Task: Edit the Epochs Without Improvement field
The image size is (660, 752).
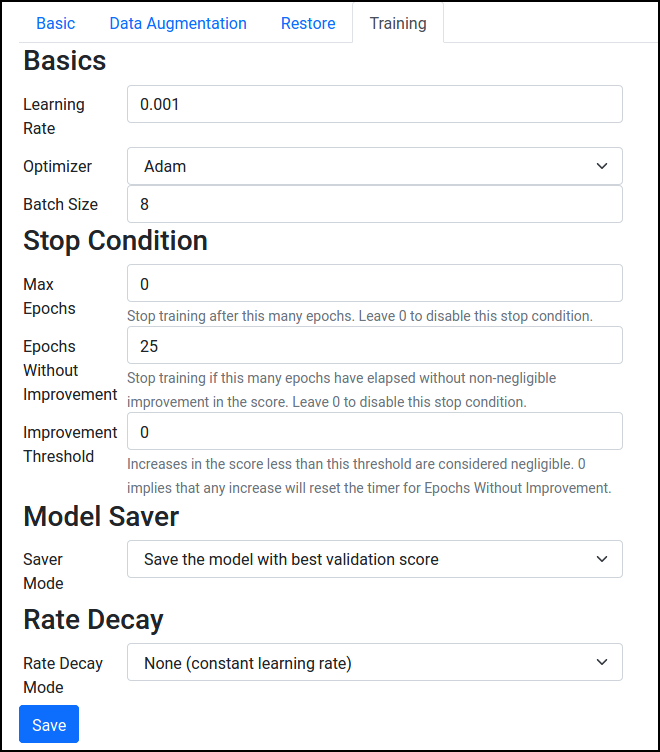Action: (375, 345)
